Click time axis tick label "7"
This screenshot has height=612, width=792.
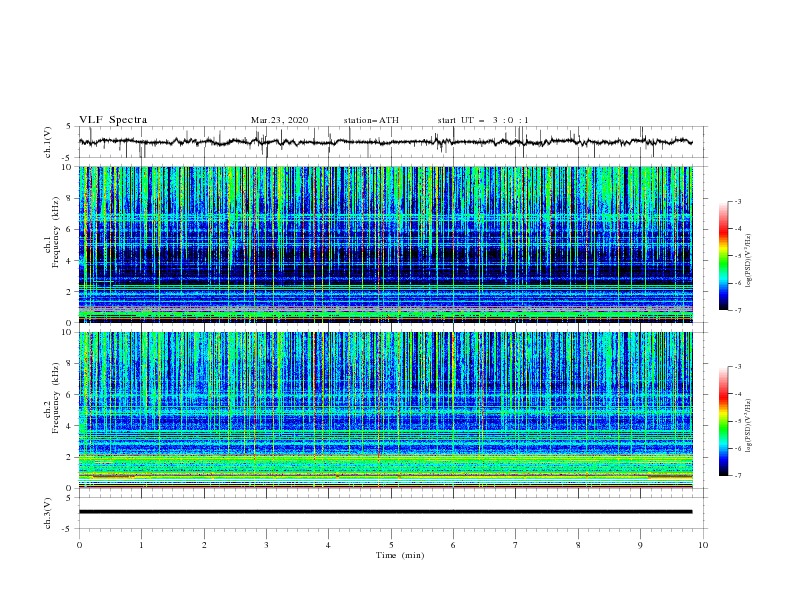coord(516,545)
